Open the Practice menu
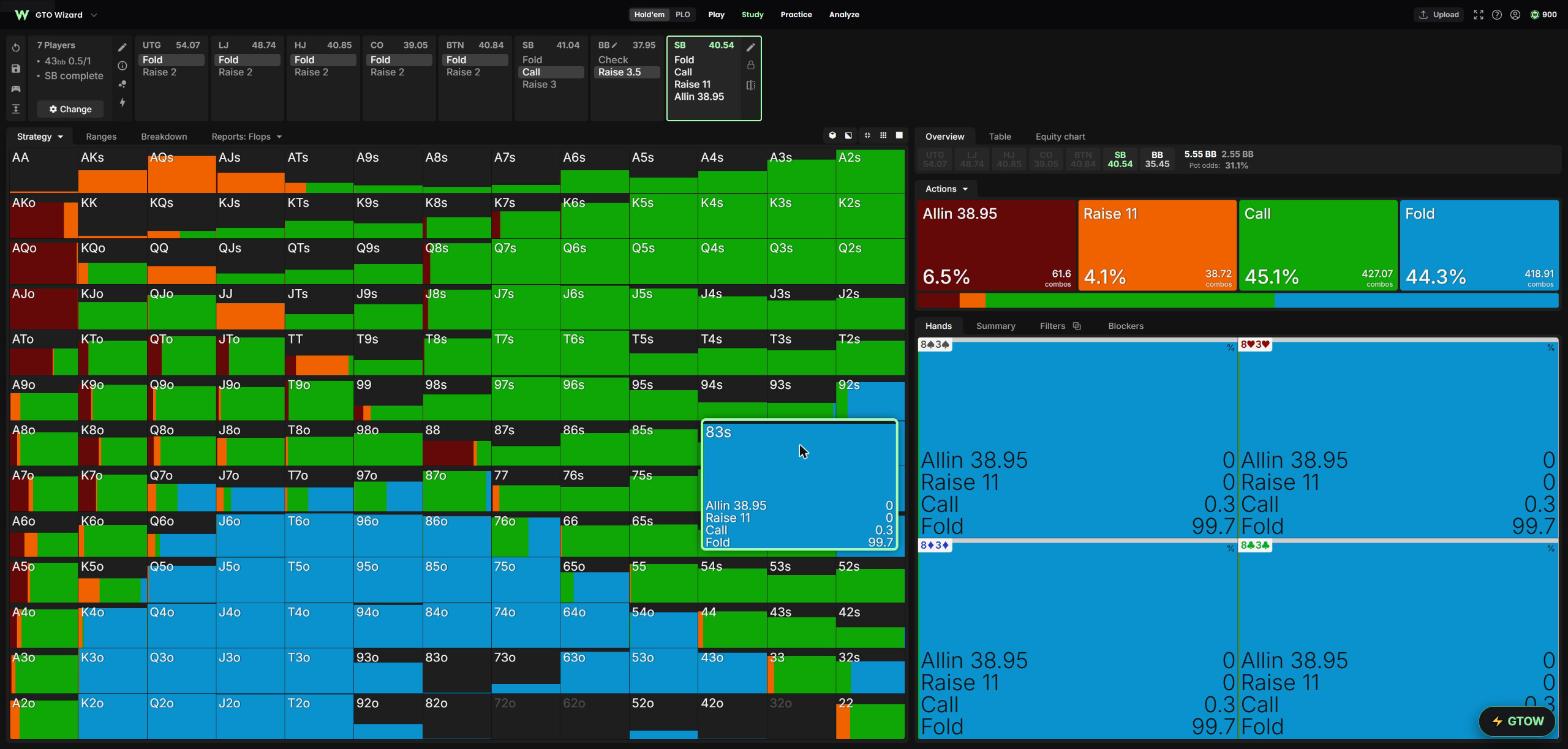 (796, 15)
